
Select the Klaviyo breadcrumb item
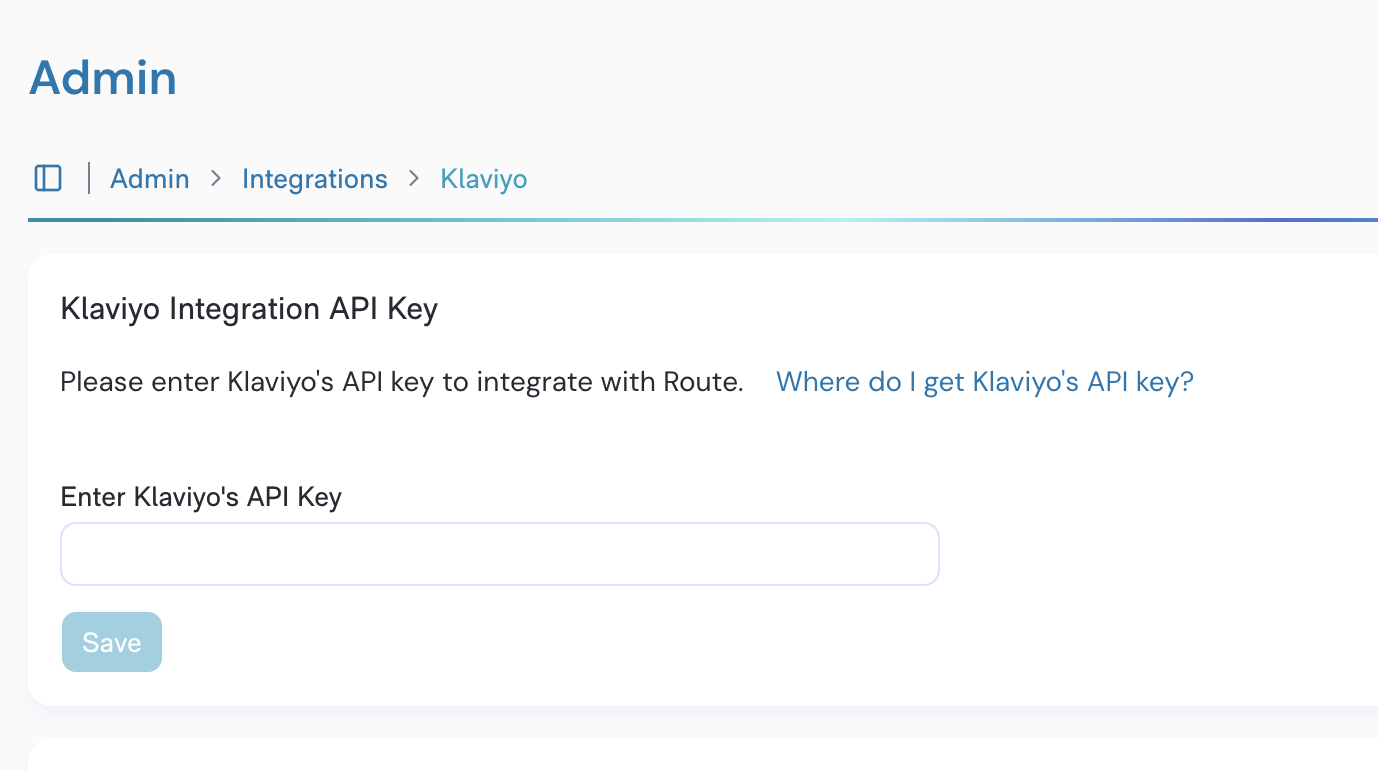click(484, 179)
